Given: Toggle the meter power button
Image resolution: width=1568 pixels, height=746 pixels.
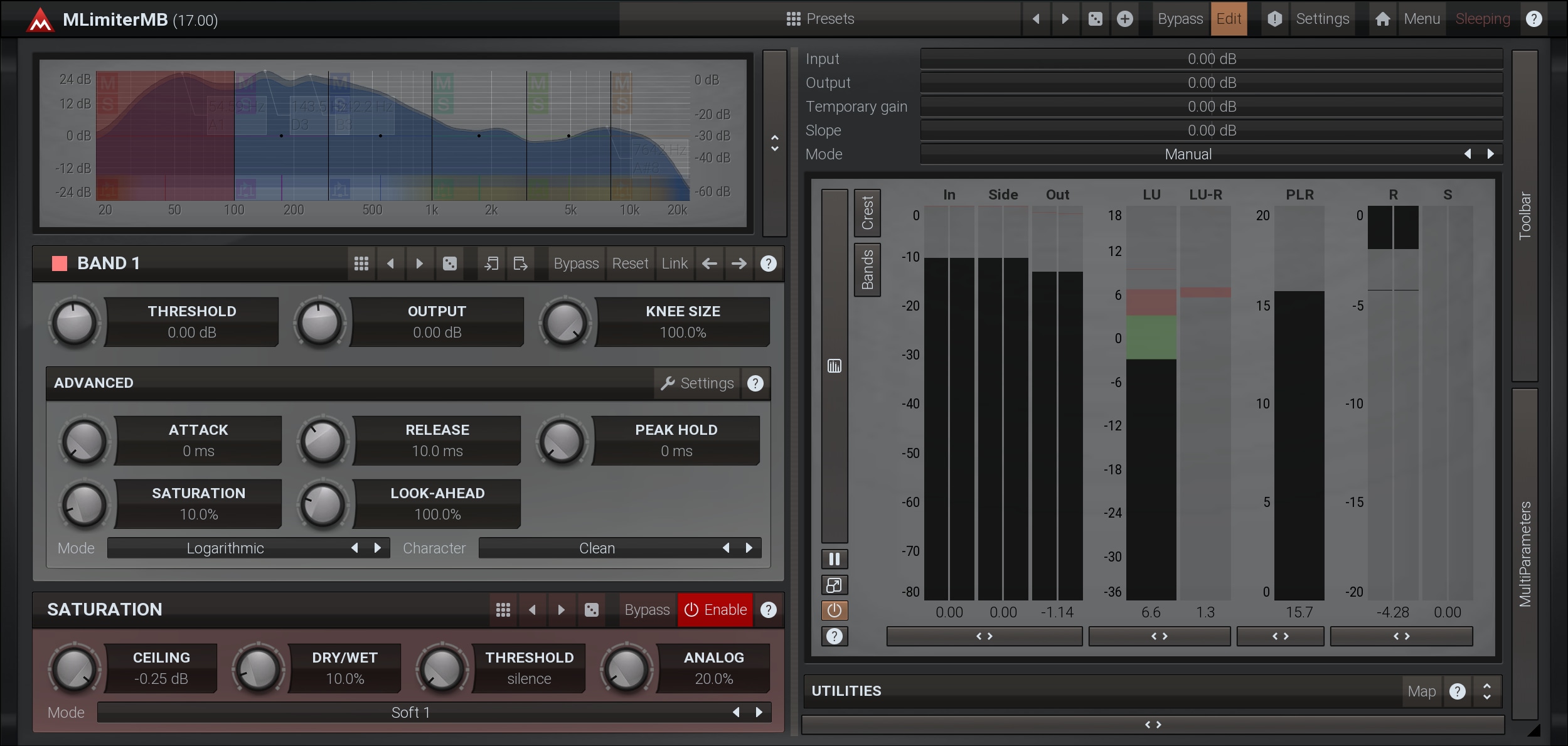Looking at the screenshot, I should pyautogui.click(x=834, y=610).
